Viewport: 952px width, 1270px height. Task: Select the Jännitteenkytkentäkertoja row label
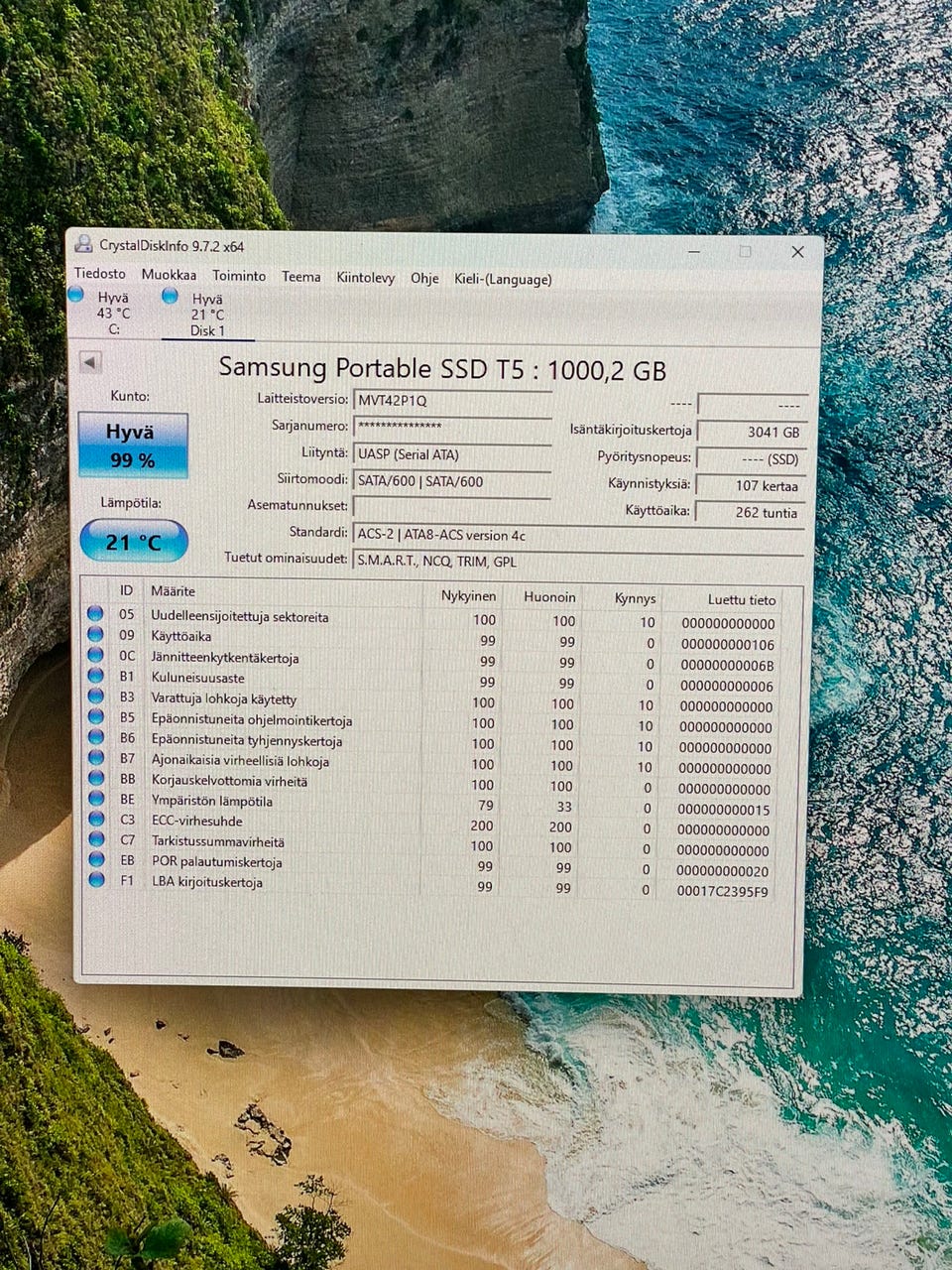pyautogui.click(x=224, y=658)
